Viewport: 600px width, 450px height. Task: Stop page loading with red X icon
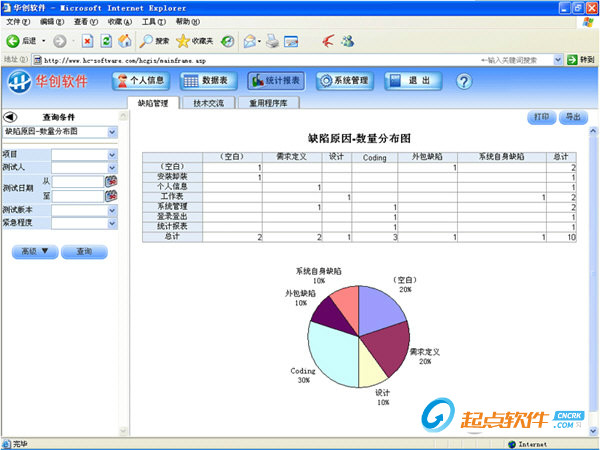(x=88, y=41)
